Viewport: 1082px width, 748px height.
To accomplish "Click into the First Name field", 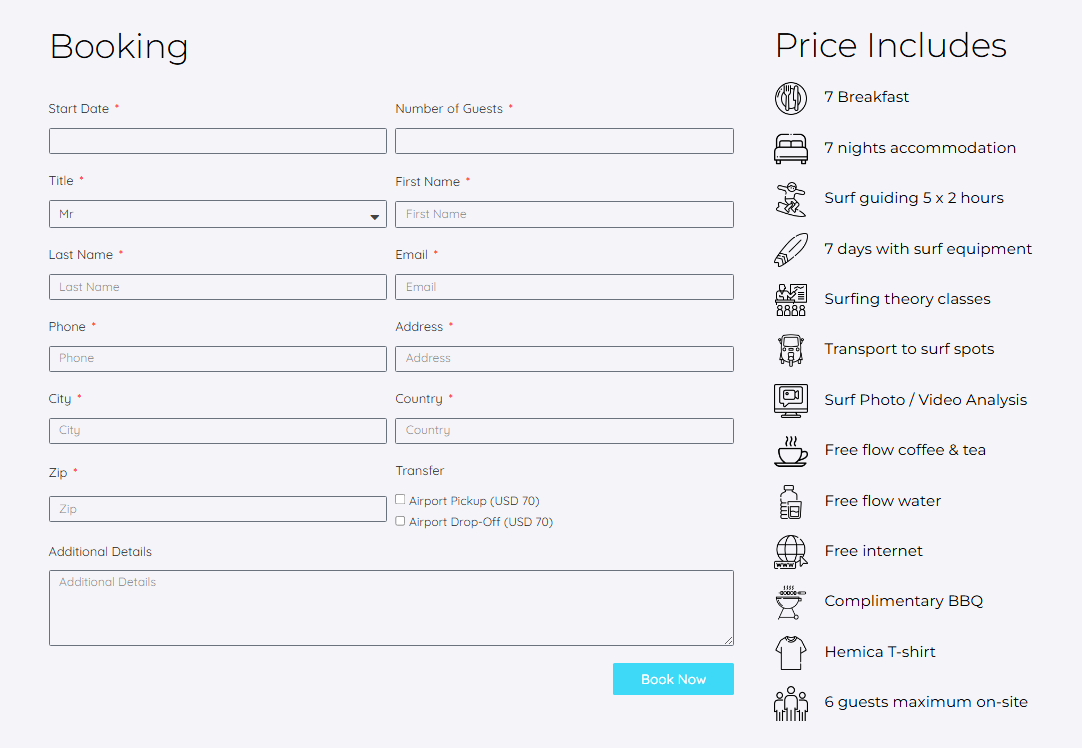I will [x=564, y=214].
